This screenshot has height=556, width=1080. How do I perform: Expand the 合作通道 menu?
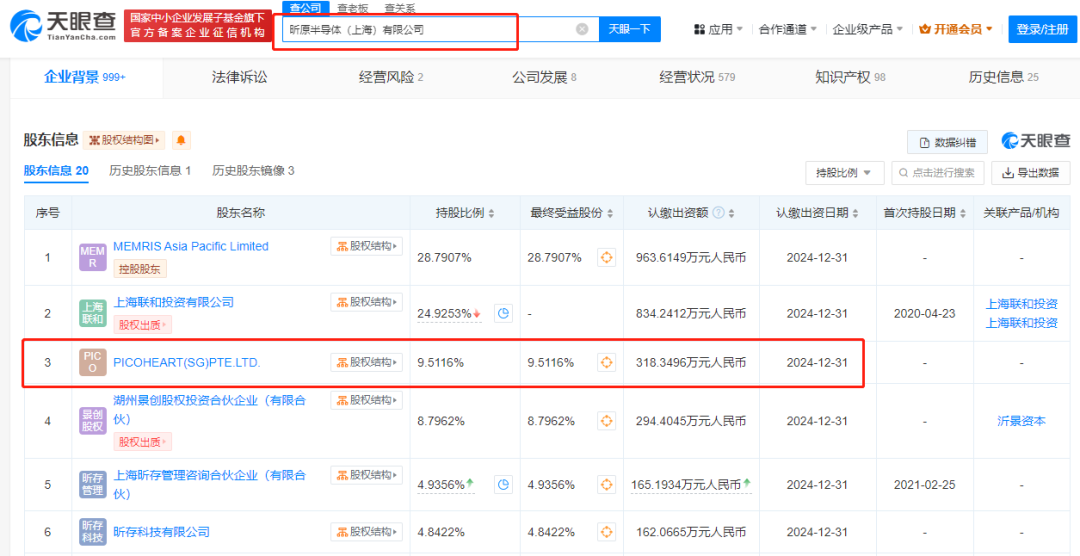(787, 30)
